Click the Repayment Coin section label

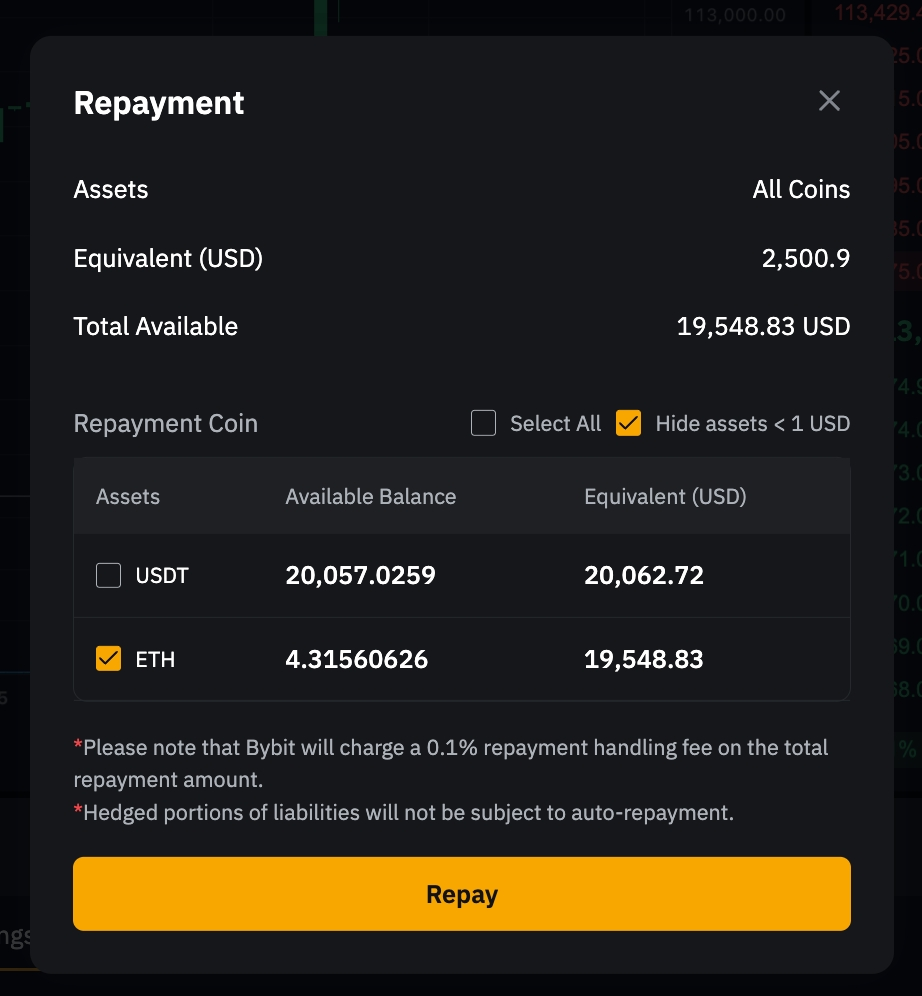click(166, 424)
